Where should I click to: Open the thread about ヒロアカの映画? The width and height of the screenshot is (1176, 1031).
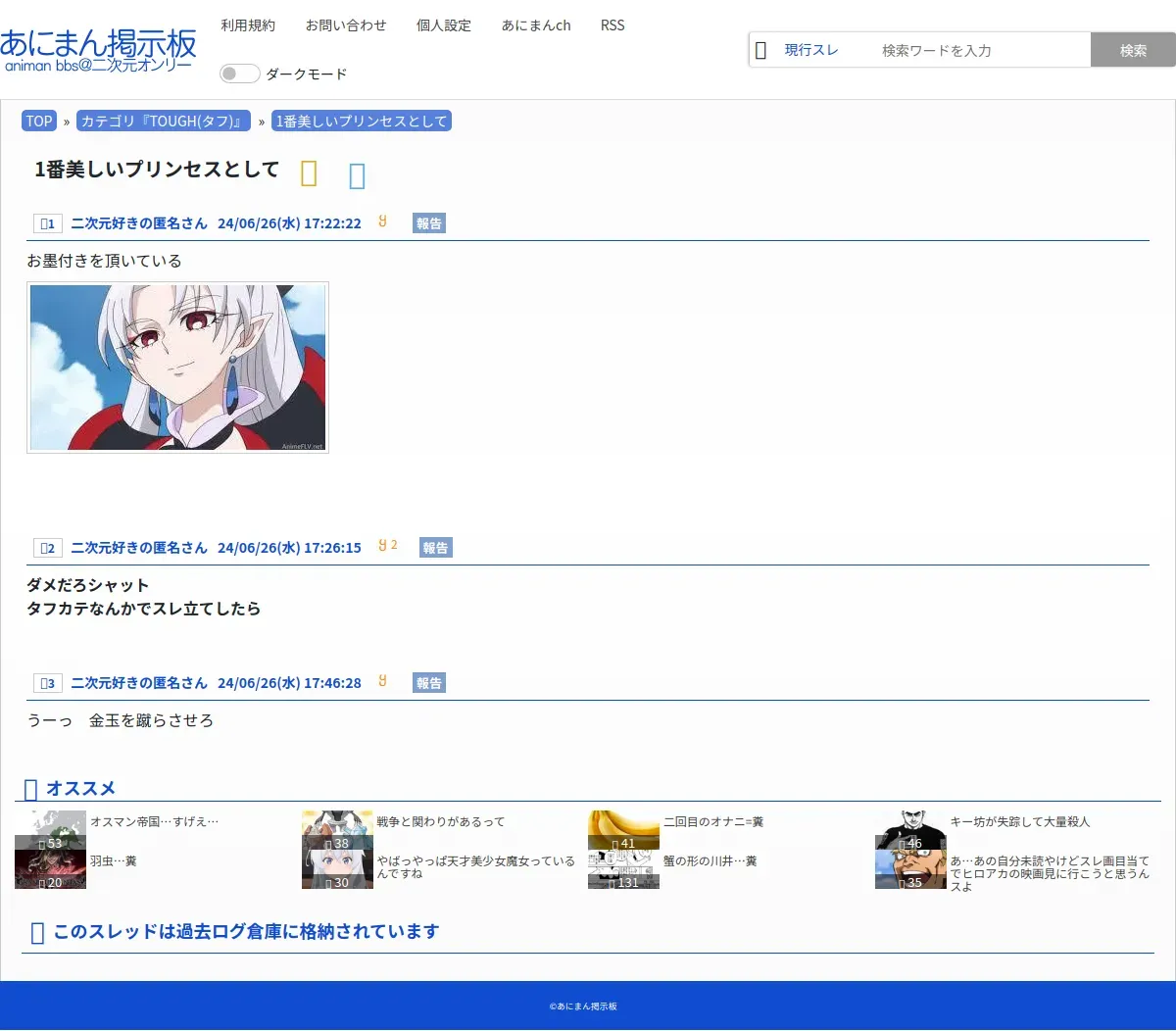(1051, 873)
